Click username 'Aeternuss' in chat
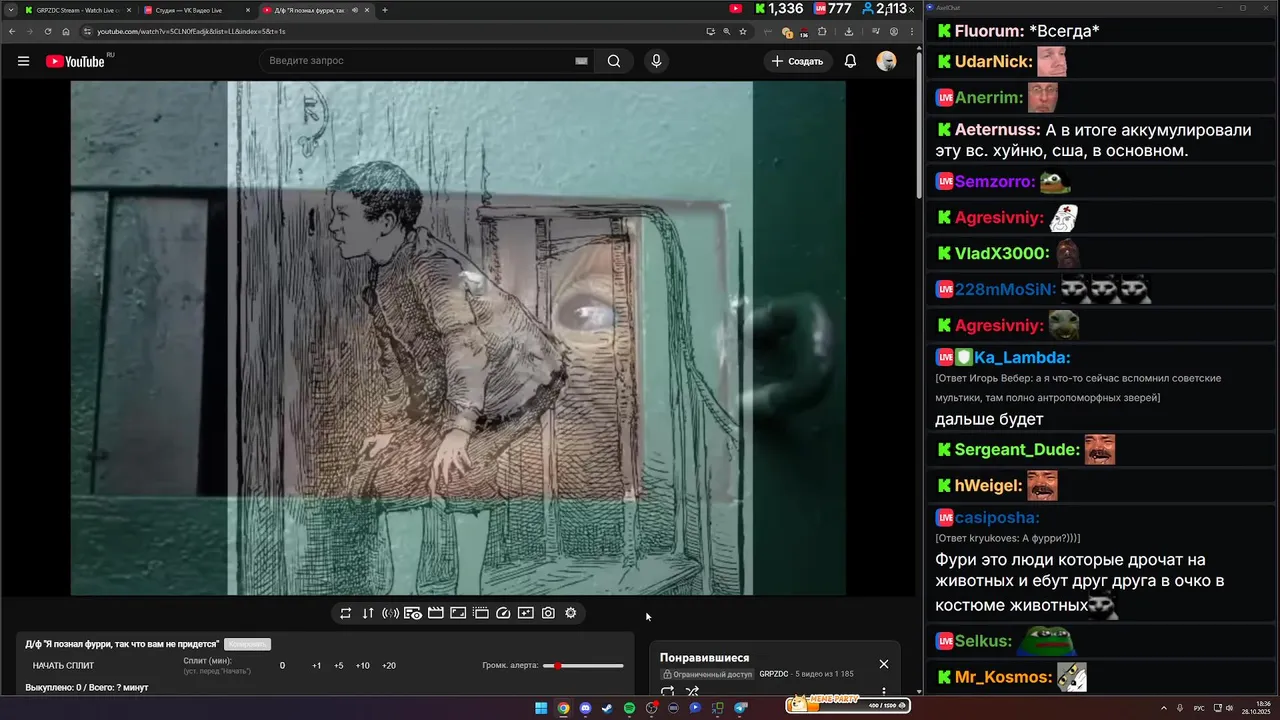The width and height of the screenshot is (1280, 720). point(998,130)
